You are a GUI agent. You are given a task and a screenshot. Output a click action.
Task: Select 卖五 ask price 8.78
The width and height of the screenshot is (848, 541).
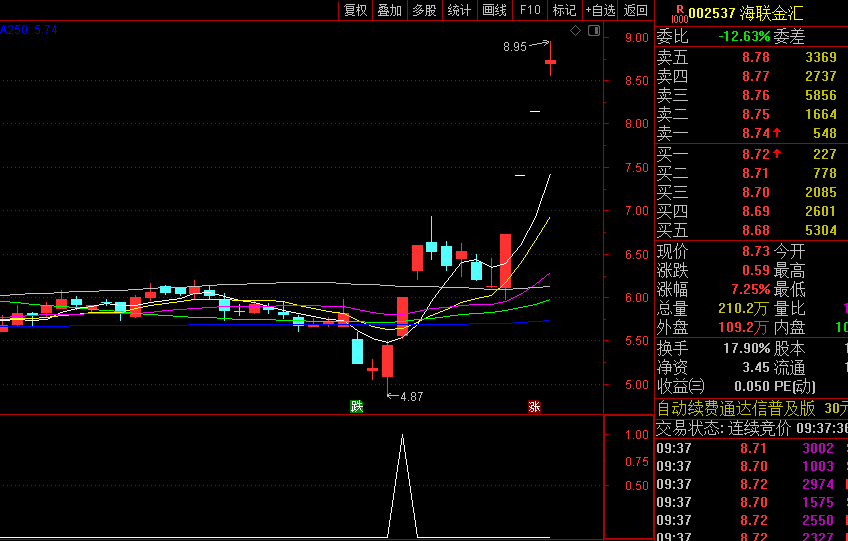click(756, 57)
